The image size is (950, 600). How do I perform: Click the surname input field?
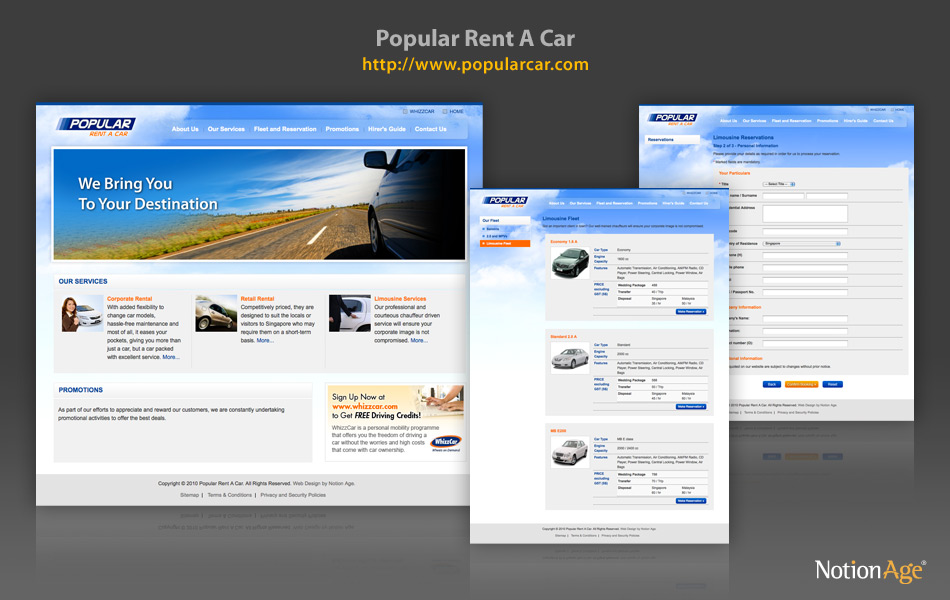(x=827, y=196)
